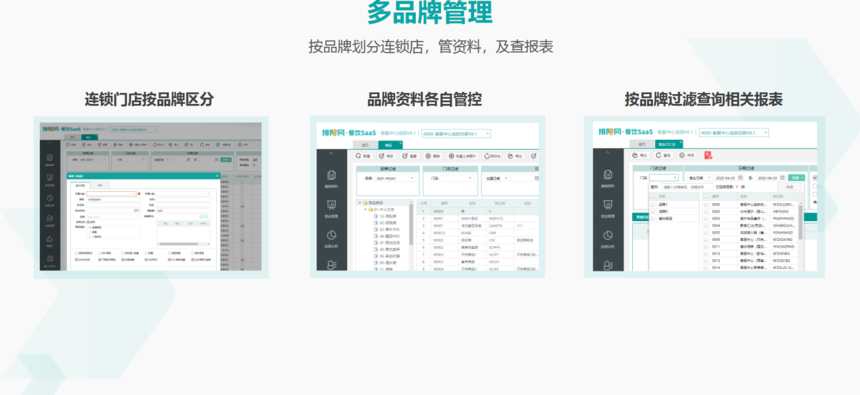This screenshot has width=860, height=395.
Task: Tick store row 0002 checkbox in 按品牌过滤 screenshot
Action: point(706,211)
